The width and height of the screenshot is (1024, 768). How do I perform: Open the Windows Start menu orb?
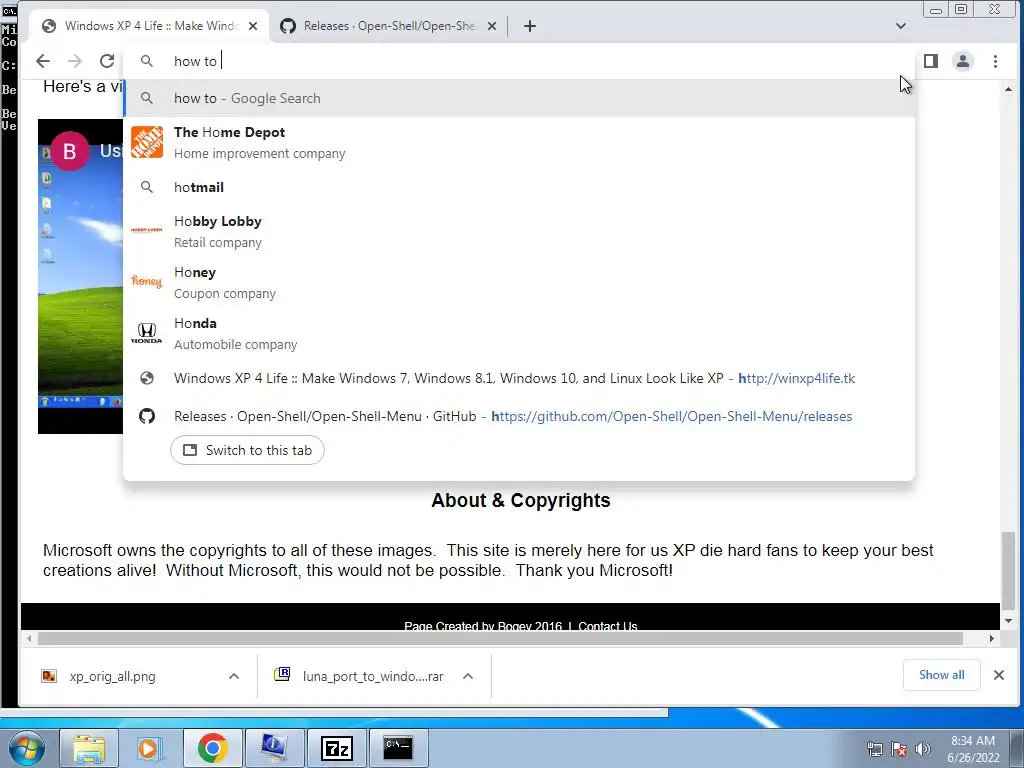25,748
